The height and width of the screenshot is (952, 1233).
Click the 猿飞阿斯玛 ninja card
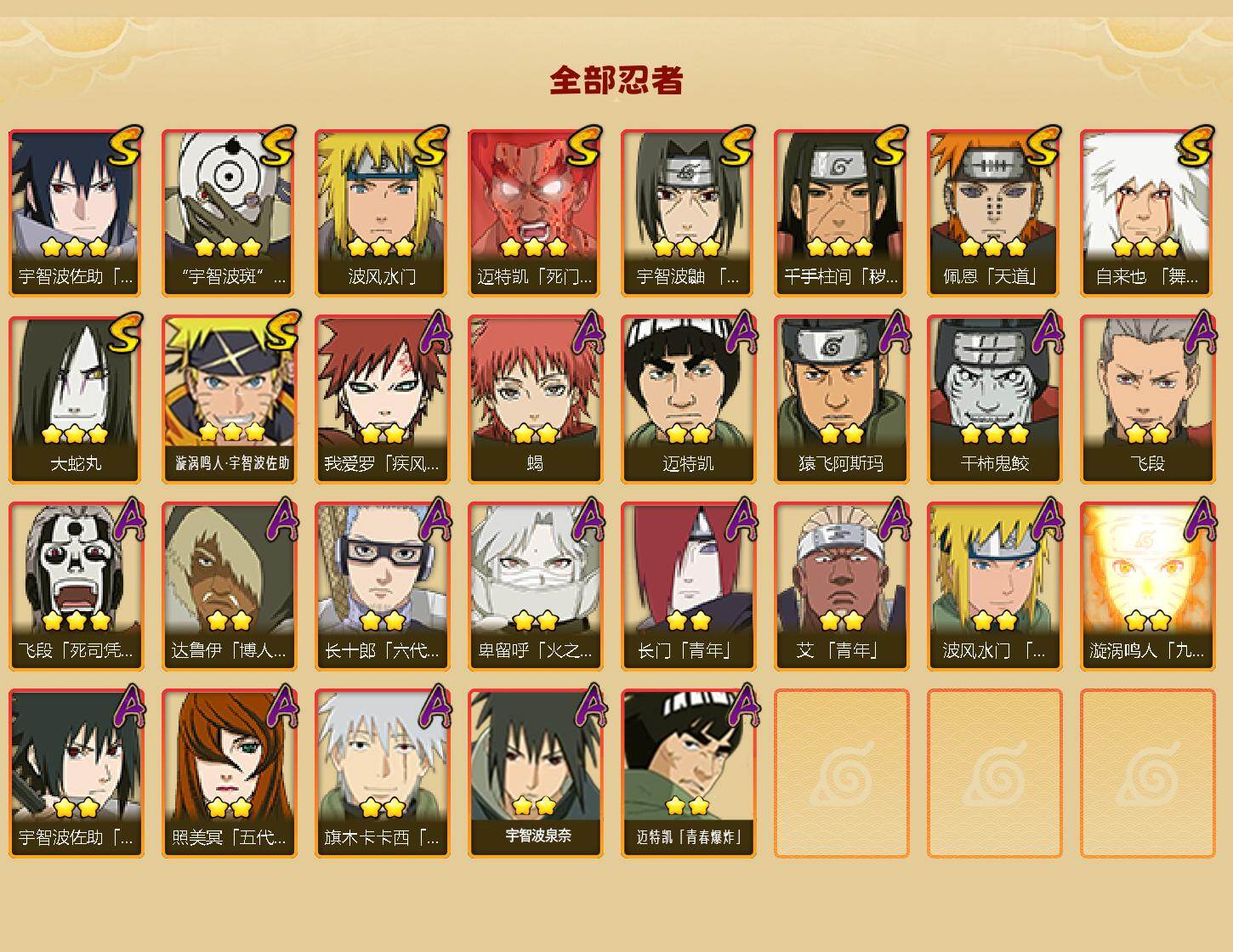(841, 399)
